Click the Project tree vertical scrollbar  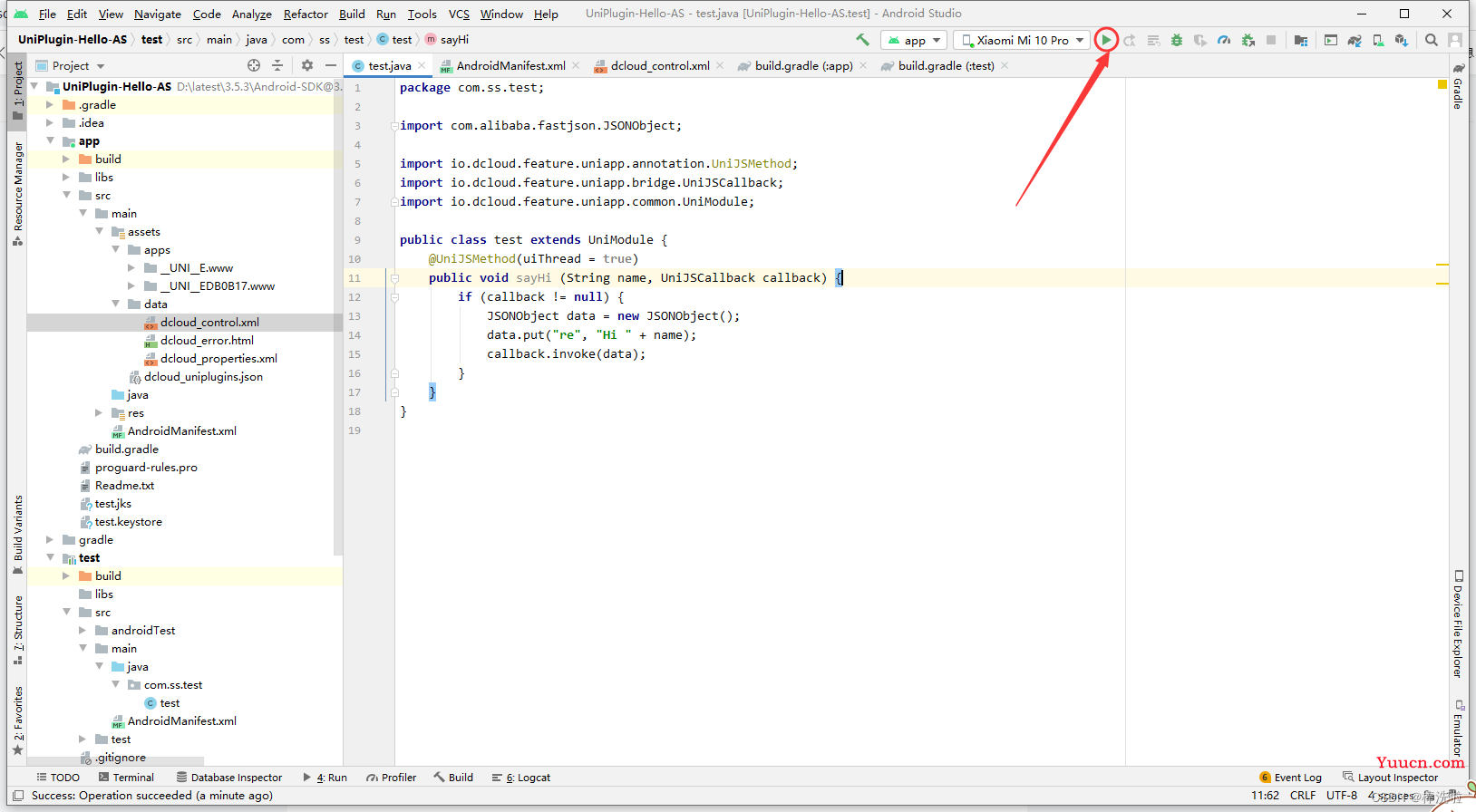pyautogui.click(x=338, y=317)
